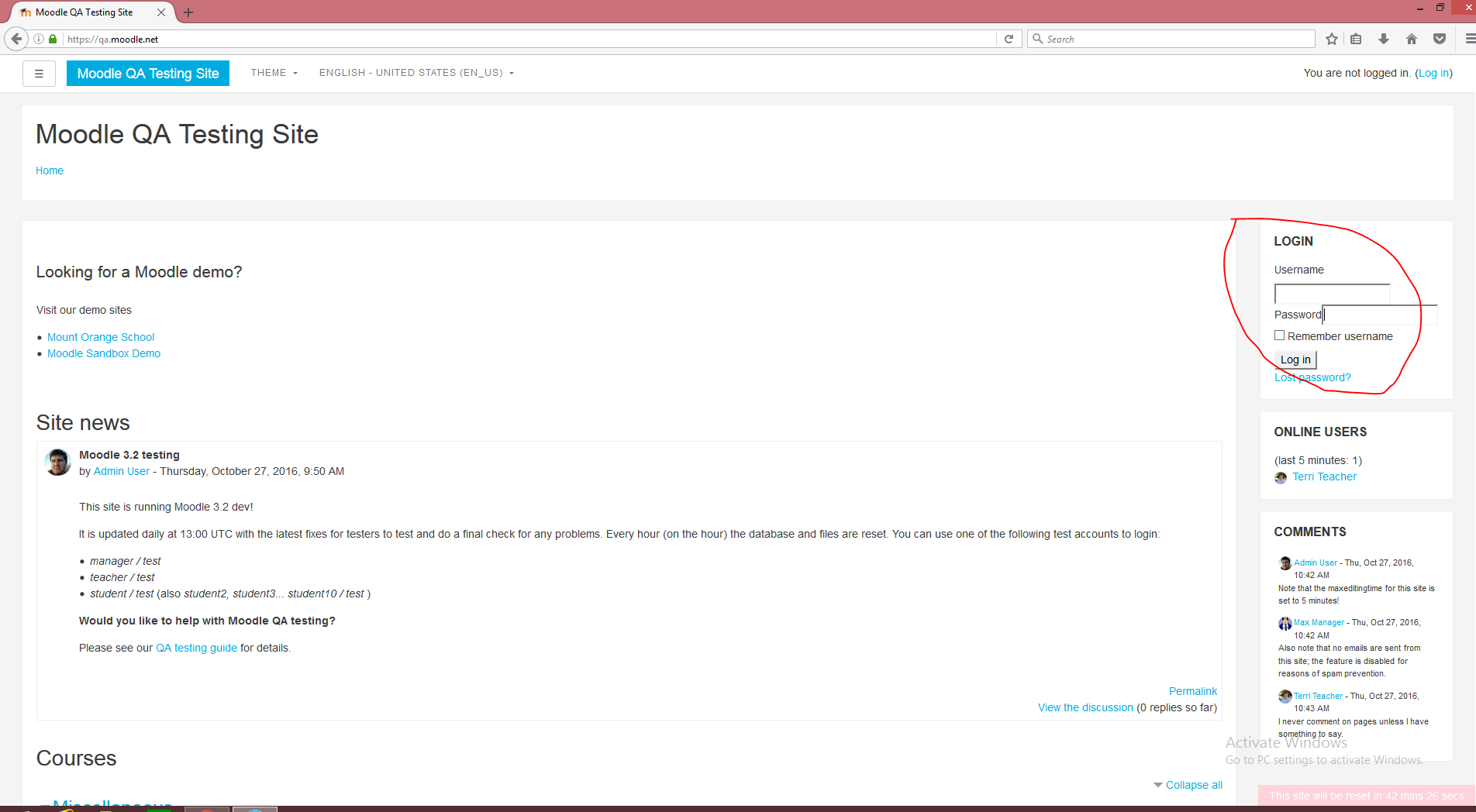Viewport: 1476px width, 812px height.
Task: Click the browser back arrow button
Action: (x=16, y=39)
